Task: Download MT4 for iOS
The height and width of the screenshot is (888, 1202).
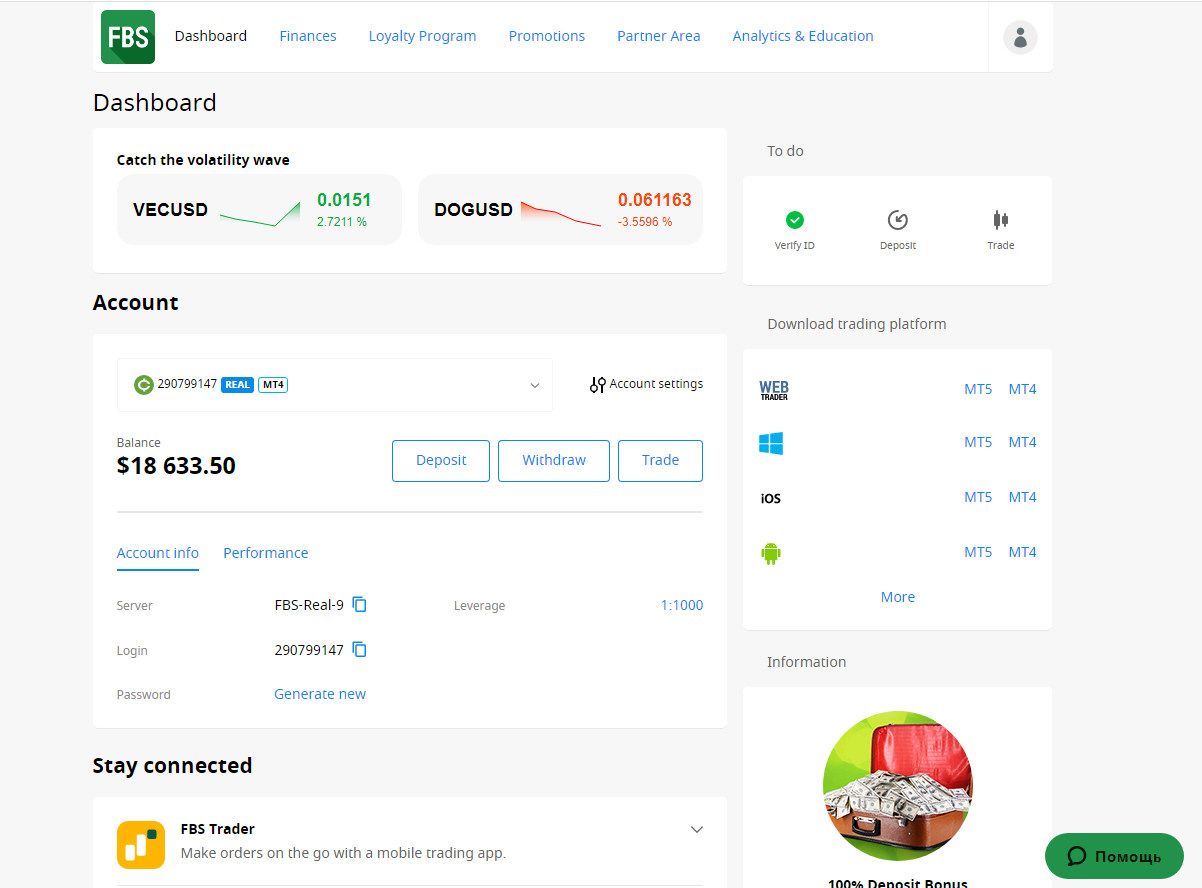Action: [x=1022, y=497]
